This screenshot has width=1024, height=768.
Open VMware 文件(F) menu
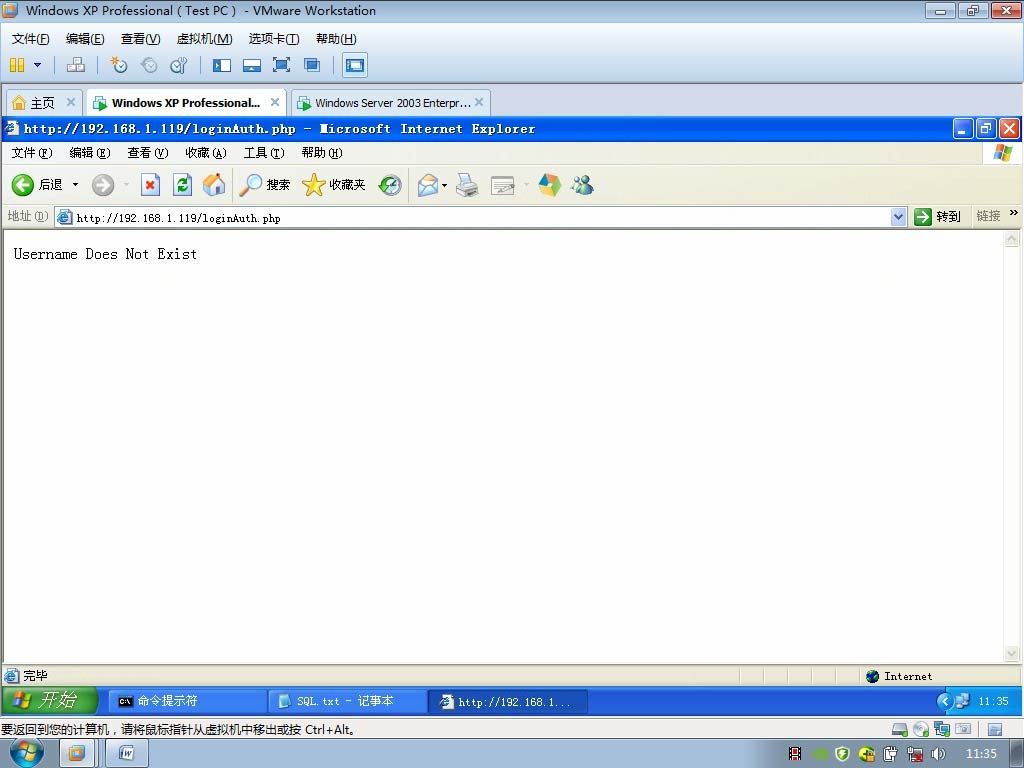(31, 39)
